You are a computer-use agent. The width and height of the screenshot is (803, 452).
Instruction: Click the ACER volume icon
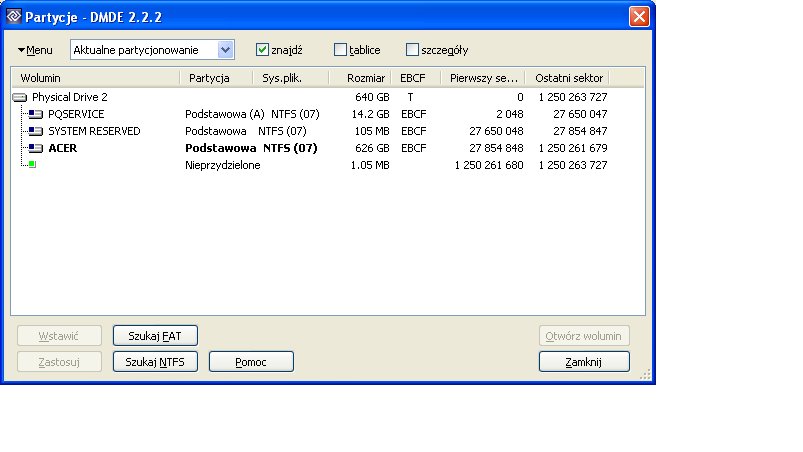click(35, 148)
